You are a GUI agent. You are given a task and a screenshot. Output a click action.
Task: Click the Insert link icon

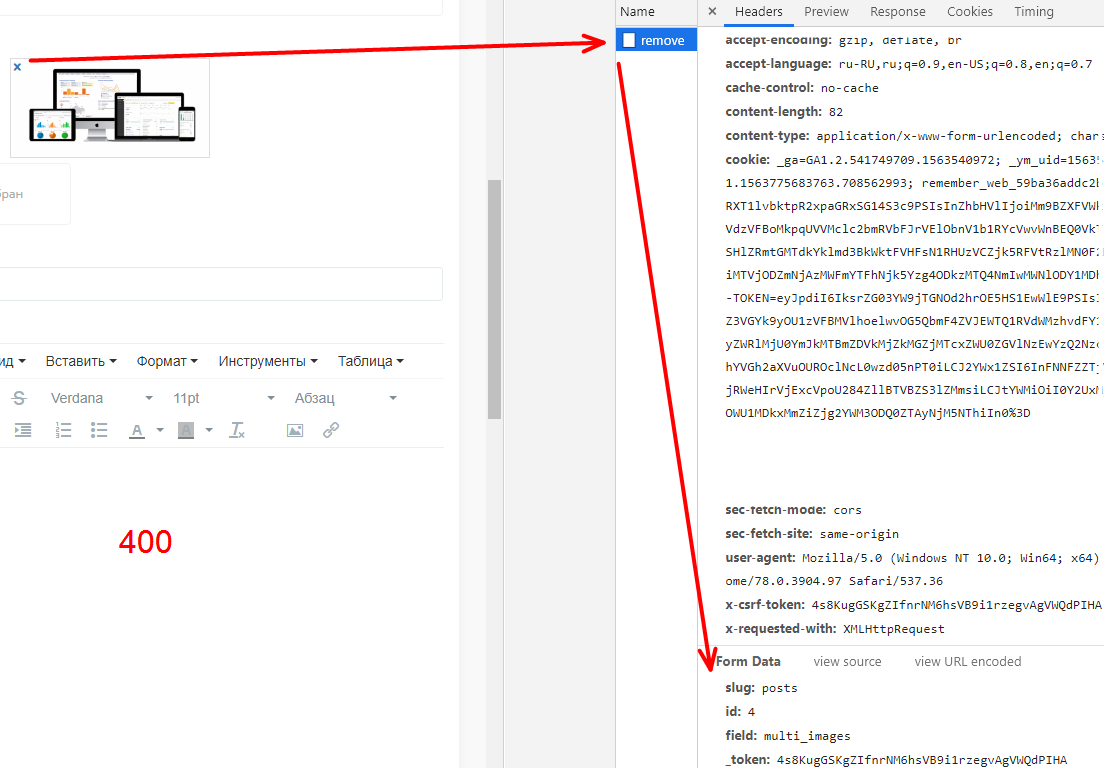pyautogui.click(x=330, y=430)
